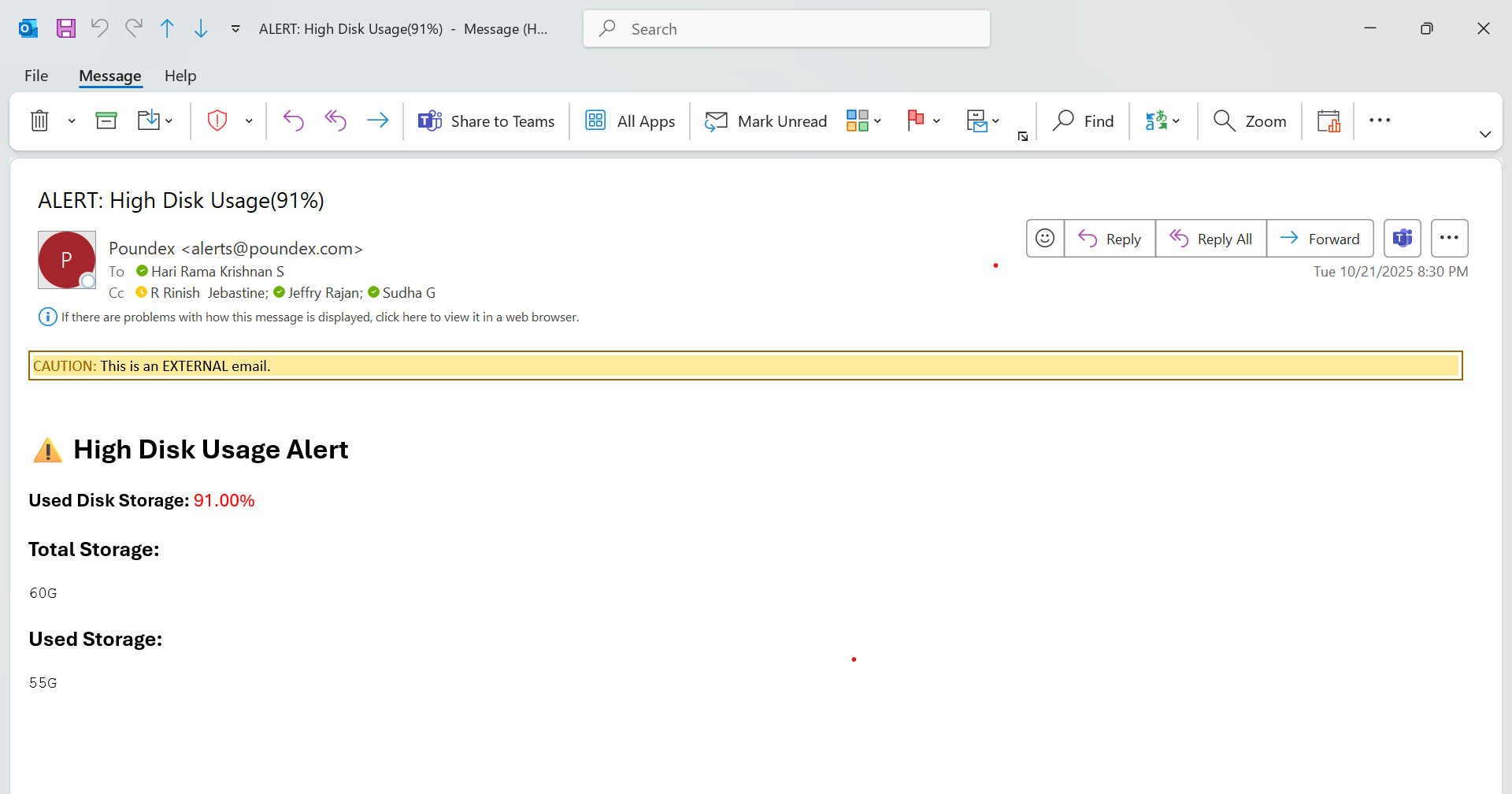Viewport: 1512px width, 794px height.
Task: Open the File menu
Action: click(36, 76)
